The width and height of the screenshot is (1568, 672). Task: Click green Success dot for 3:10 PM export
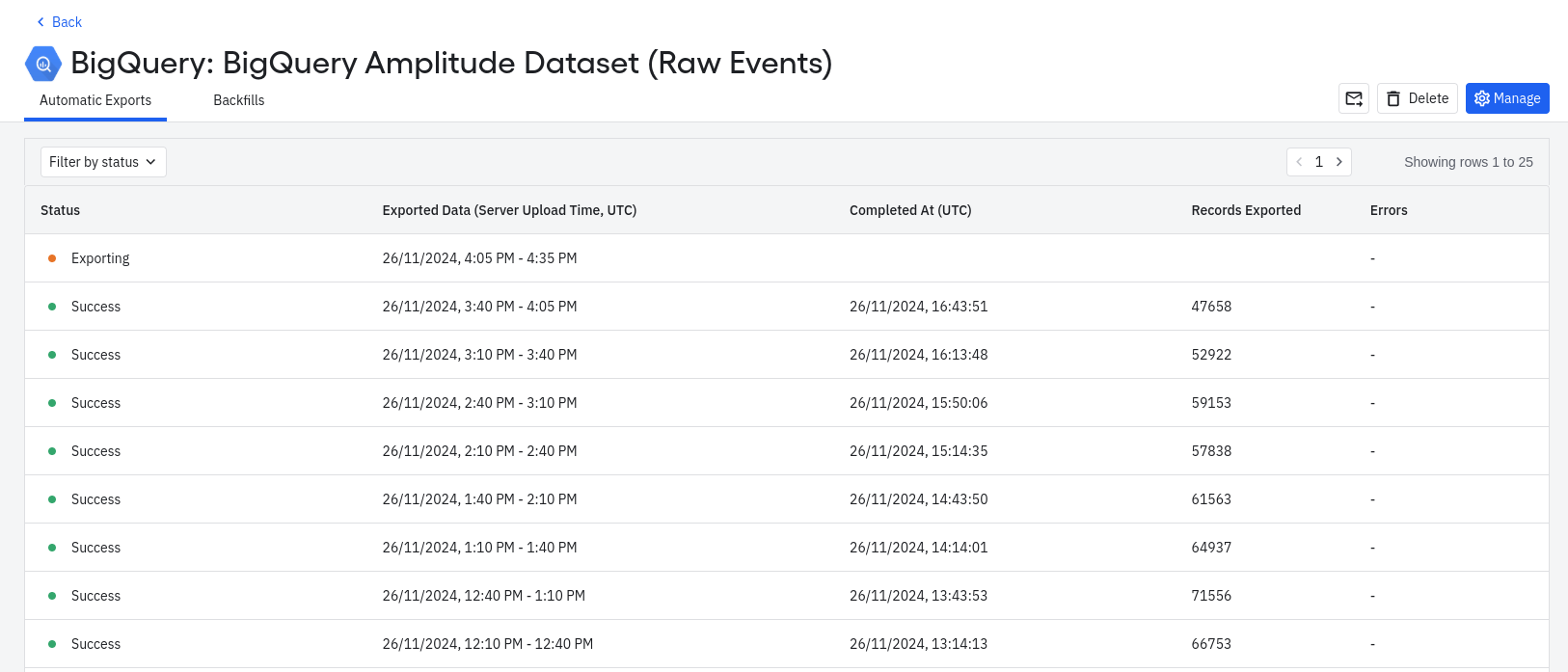(x=52, y=355)
